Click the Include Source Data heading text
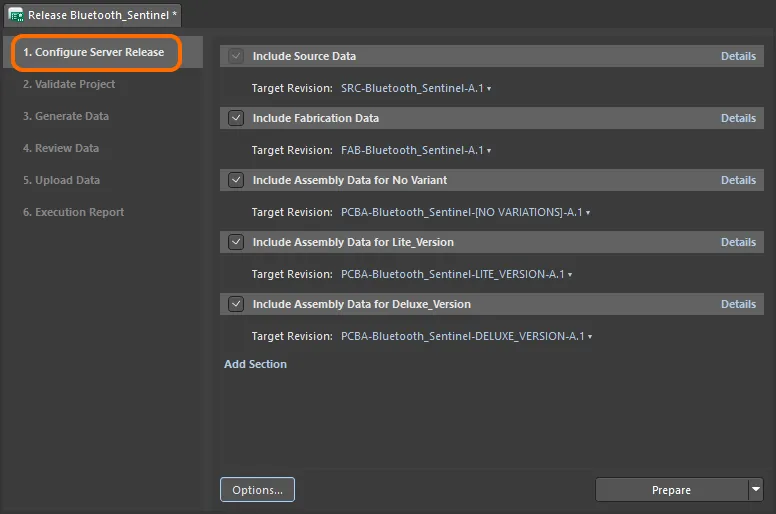 click(304, 56)
